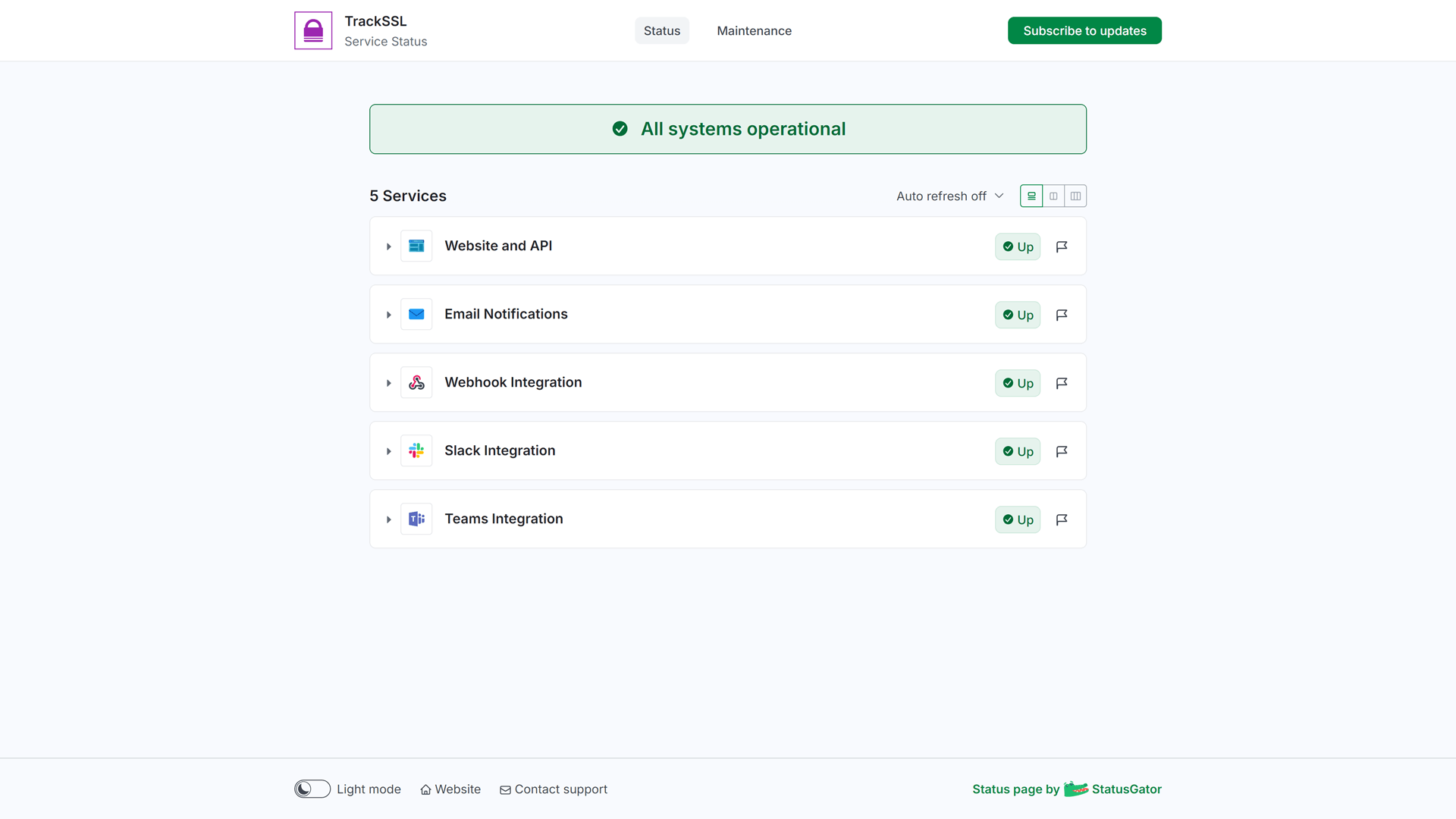Image resolution: width=1456 pixels, height=819 pixels.
Task: Switch to the Maintenance tab
Action: pyautogui.click(x=754, y=30)
